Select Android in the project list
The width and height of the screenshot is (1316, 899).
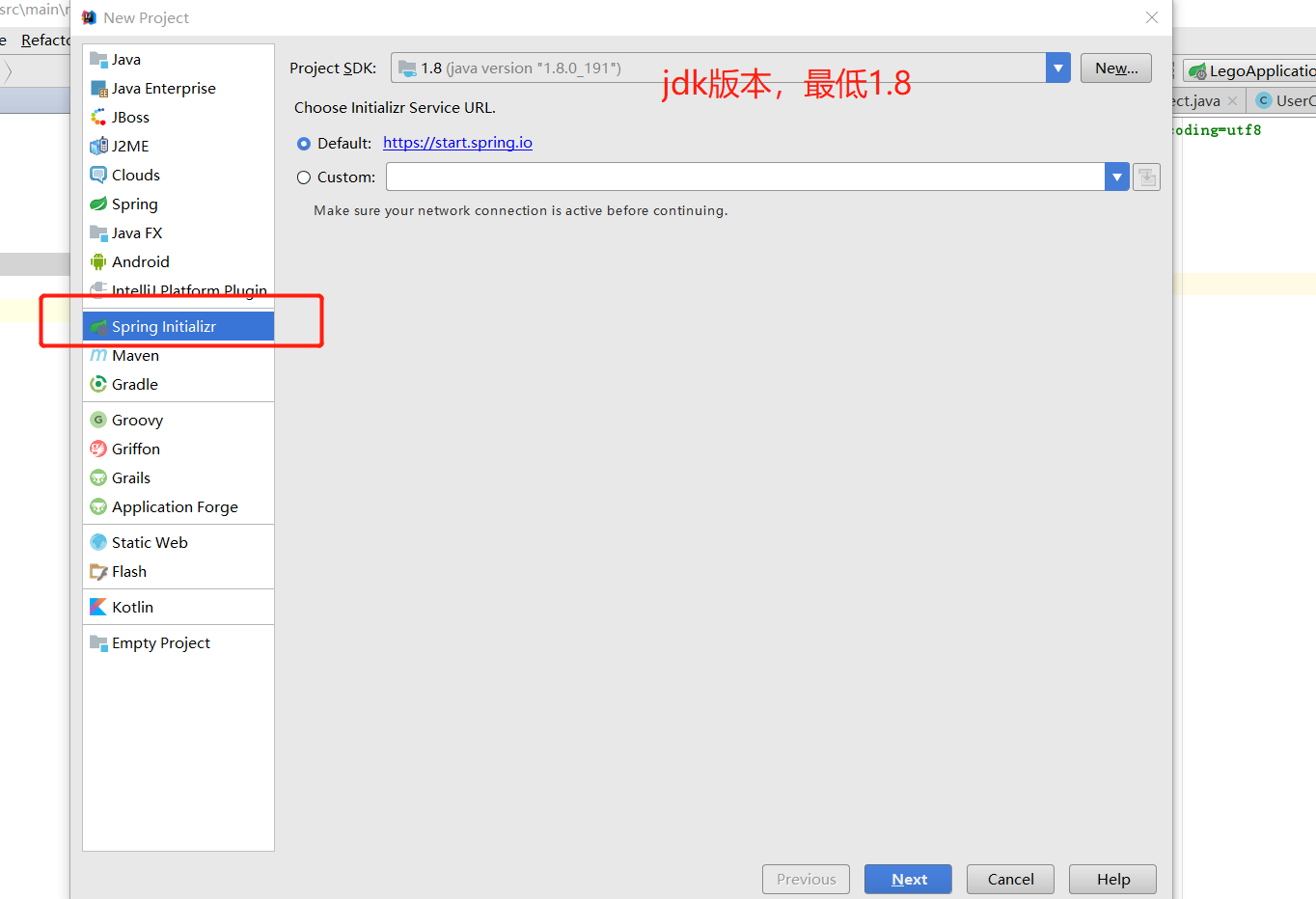141,262
